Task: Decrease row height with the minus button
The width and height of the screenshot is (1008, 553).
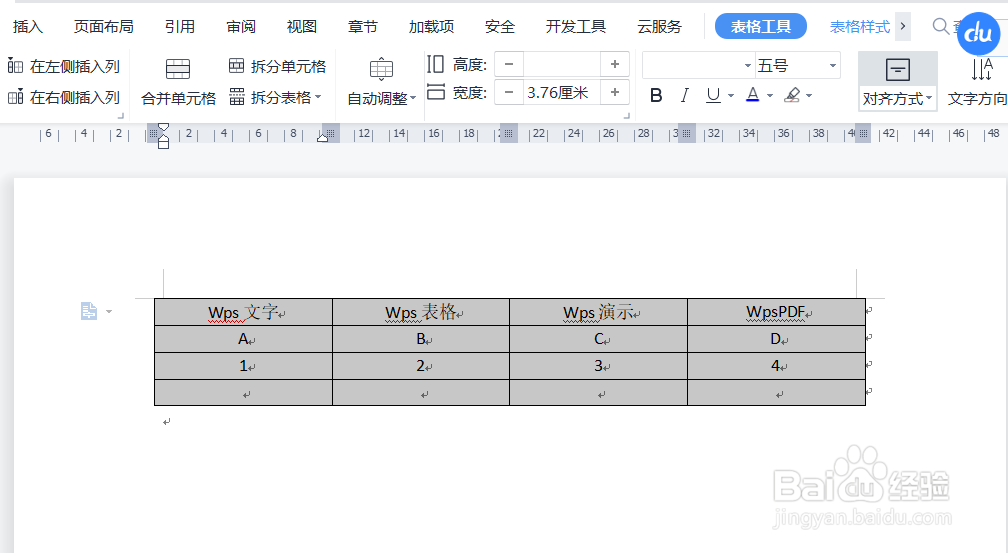Action: (509, 64)
